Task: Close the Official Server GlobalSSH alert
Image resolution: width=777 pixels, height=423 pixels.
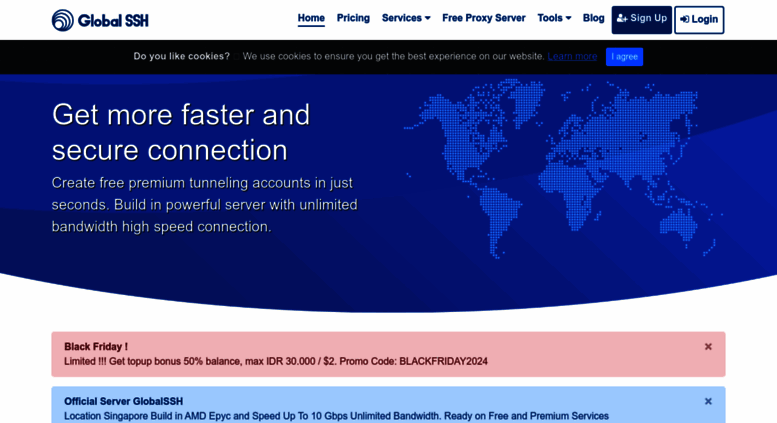Action: click(x=708, y=401)
